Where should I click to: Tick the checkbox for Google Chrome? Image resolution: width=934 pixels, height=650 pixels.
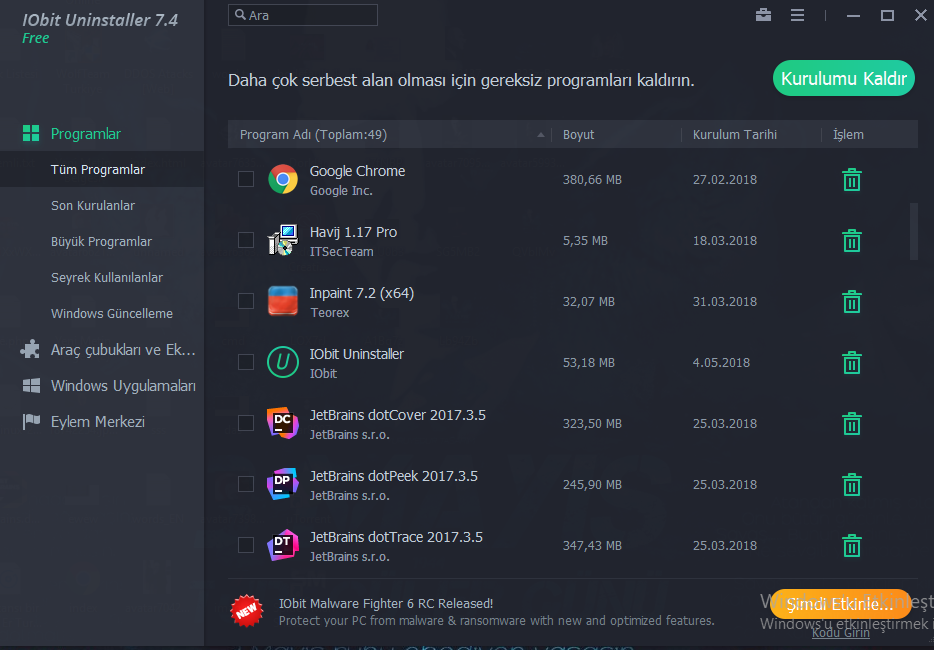246,179
